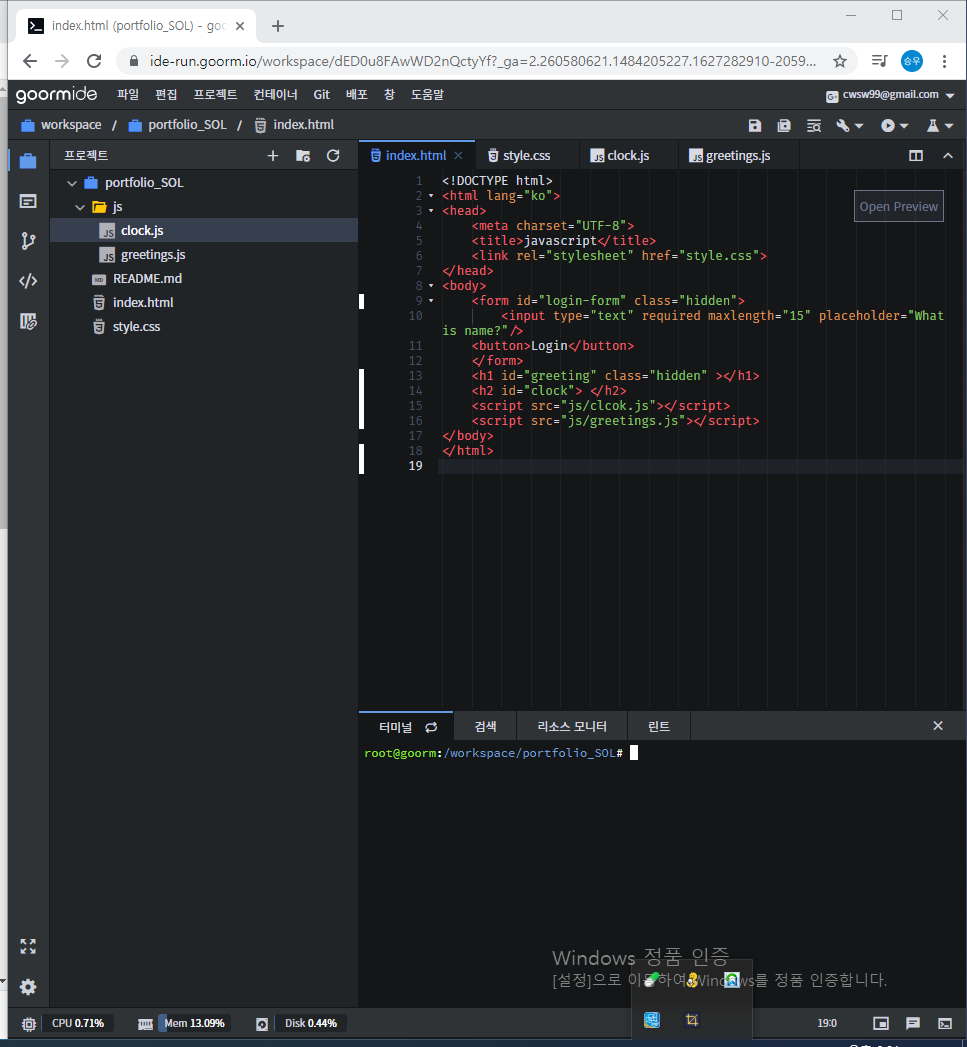This screenshot has width=967, height=1047.
Task: Click the goormide logo
Action: pos(56,94)
